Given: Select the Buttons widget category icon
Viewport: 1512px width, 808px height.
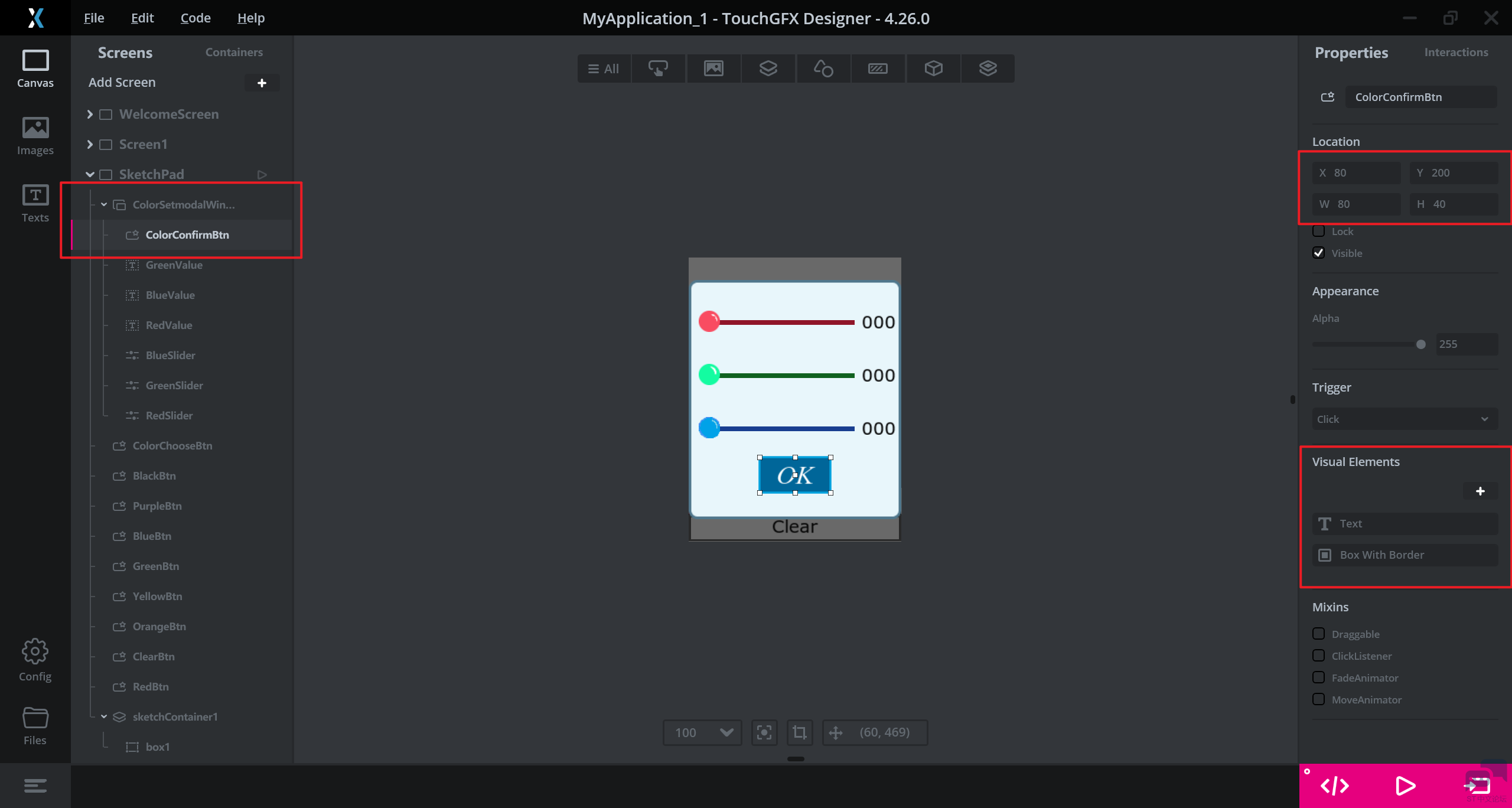Looking at the screenshot, I should pos(658,69).
